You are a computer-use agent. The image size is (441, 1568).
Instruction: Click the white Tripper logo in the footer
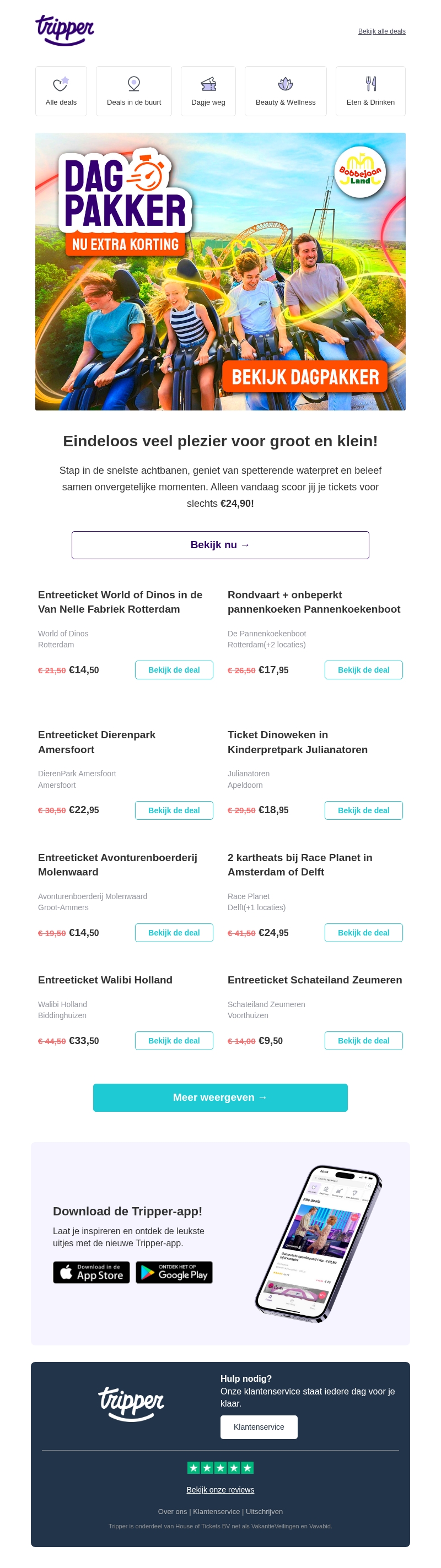(x=131, y=1402)
